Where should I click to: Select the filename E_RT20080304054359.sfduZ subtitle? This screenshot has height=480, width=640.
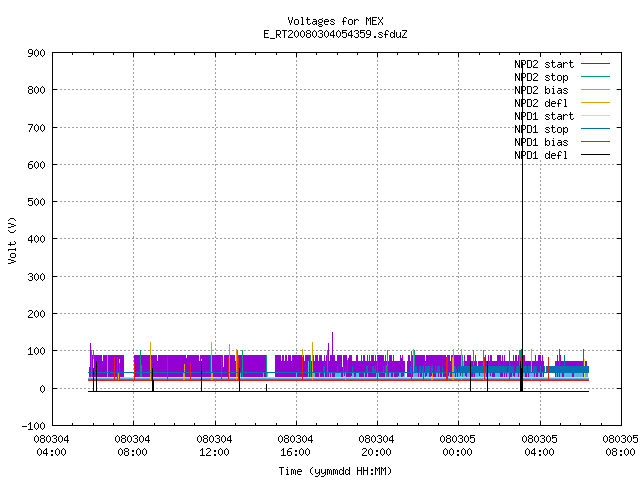coord(335,34)
